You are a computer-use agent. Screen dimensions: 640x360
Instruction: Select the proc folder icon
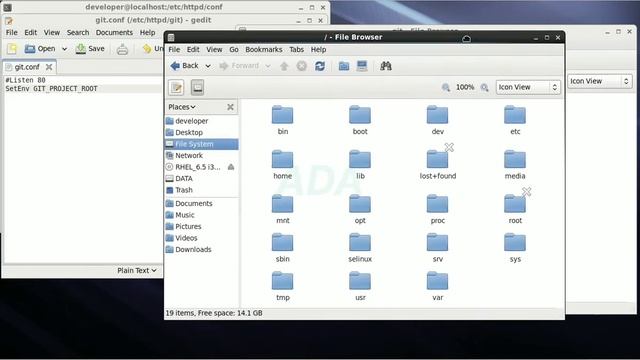click(x=437, y=204)
